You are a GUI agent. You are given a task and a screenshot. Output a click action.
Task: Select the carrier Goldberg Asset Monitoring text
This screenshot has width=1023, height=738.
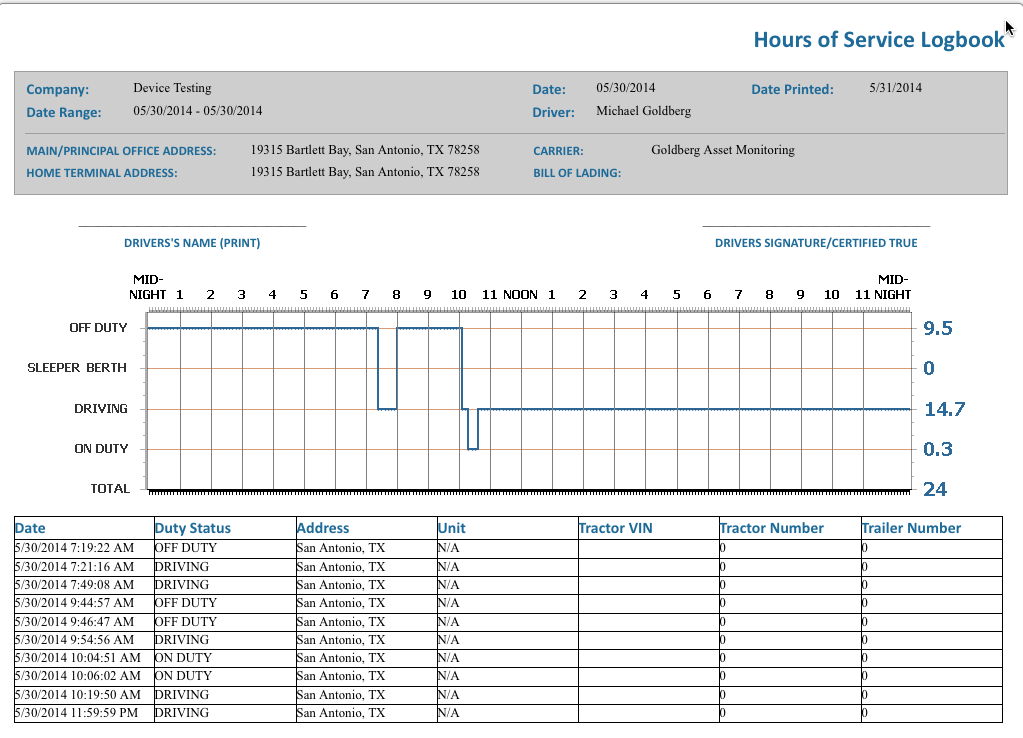[722, 150]
